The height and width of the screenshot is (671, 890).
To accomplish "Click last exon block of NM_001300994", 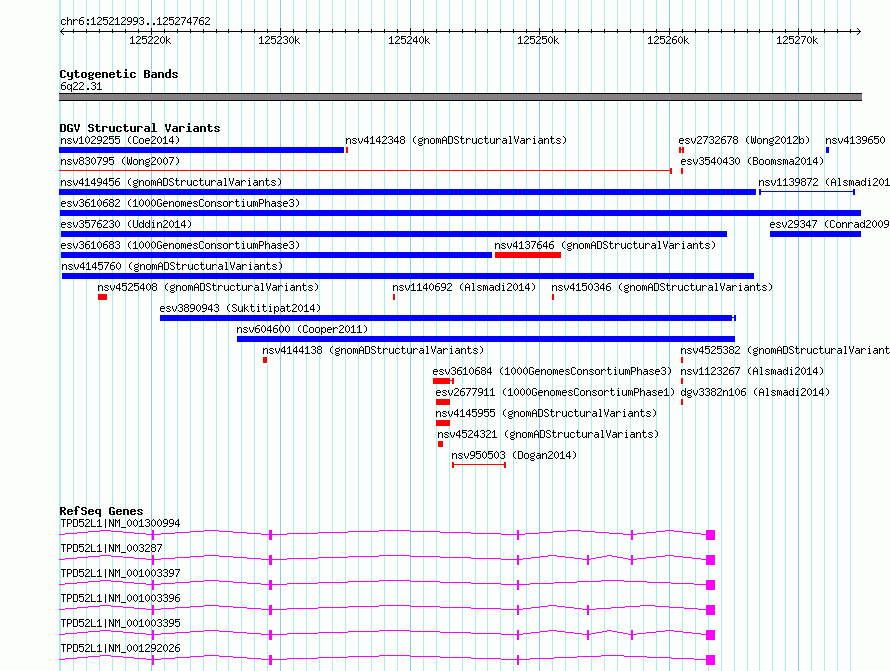I will point(710,535).
